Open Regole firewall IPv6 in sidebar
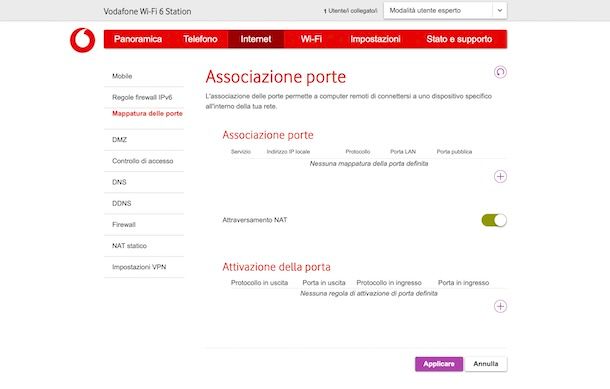 tap(144, 97)
